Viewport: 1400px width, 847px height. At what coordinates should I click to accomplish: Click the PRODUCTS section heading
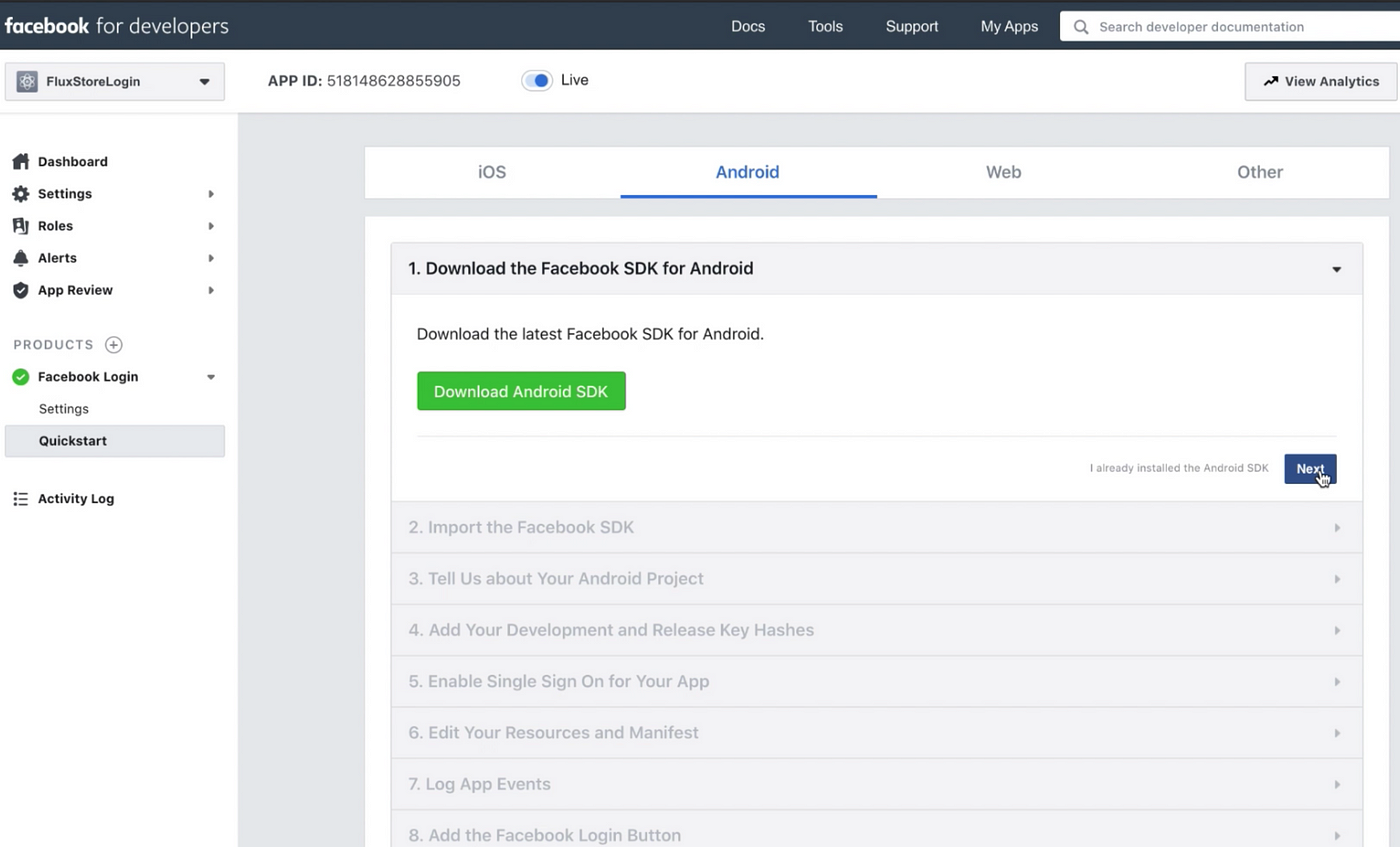54,345
